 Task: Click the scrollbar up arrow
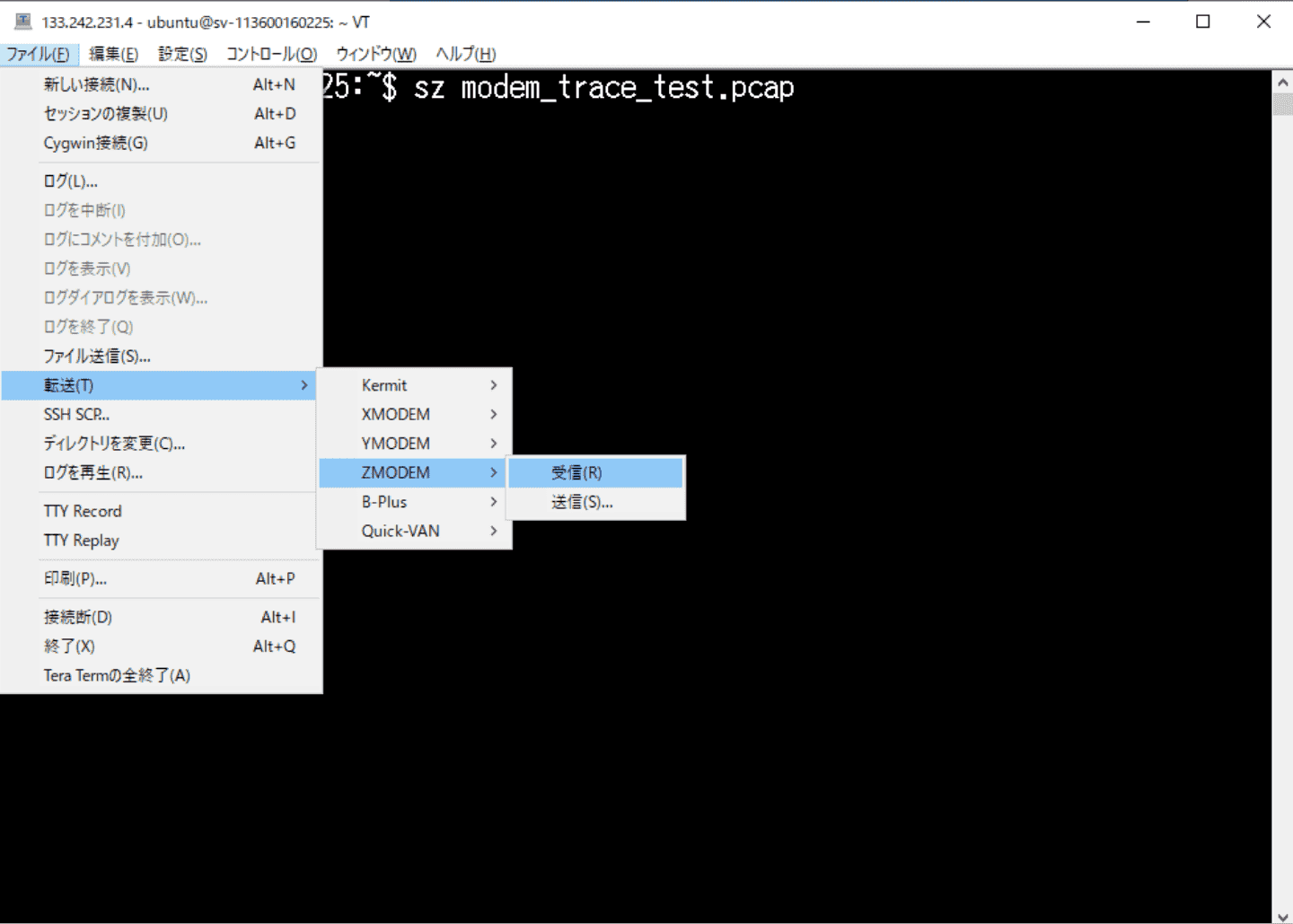pos(1282,82)
